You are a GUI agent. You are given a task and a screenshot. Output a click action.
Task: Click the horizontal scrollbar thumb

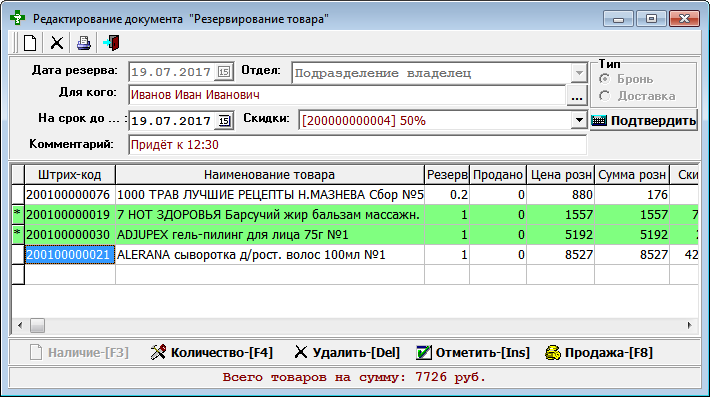[x=37, y=325]
